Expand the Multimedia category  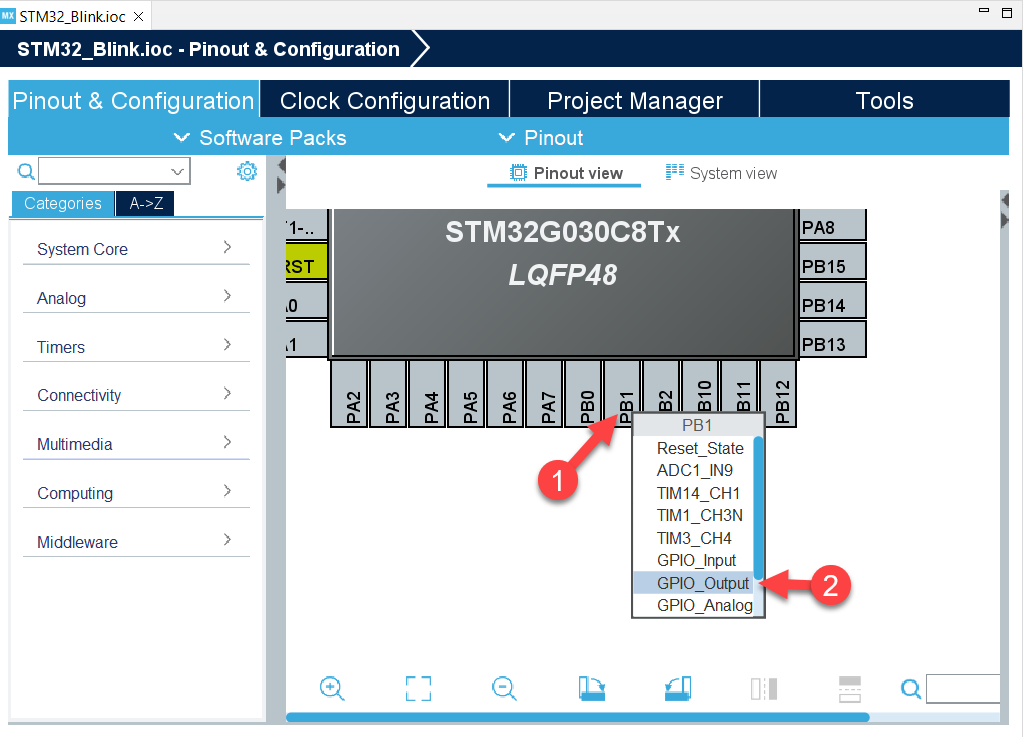[136, 444]
